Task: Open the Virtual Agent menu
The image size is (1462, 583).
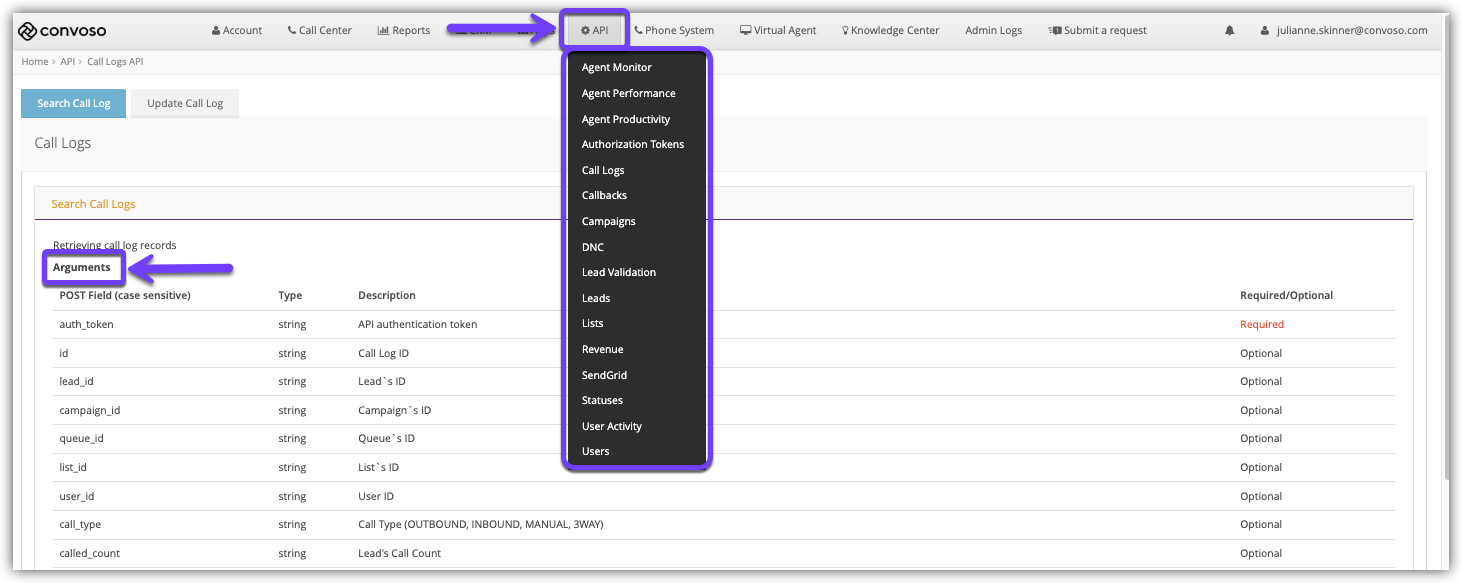Action: click(778, 31)
